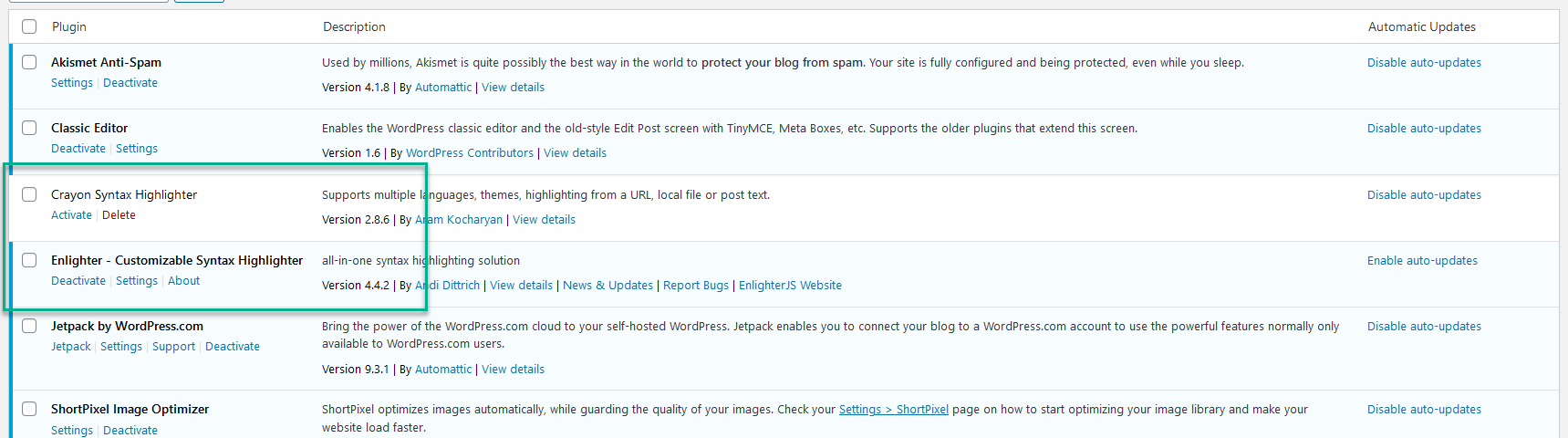Visit the EnlighterJS Website link
Image resolution: width=1568 pixels, height=438 pixels.
[790, 286]
